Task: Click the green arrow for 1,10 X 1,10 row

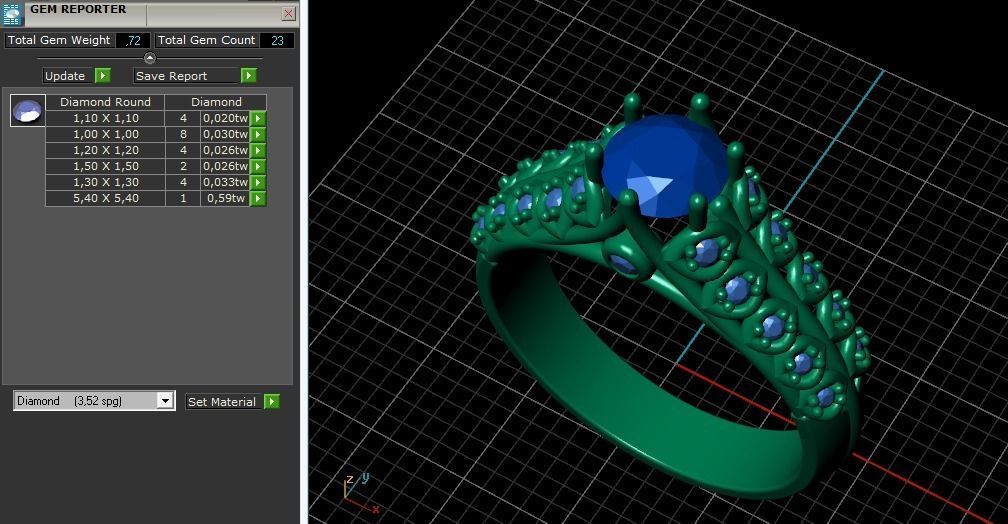Action: pos(258,118)
